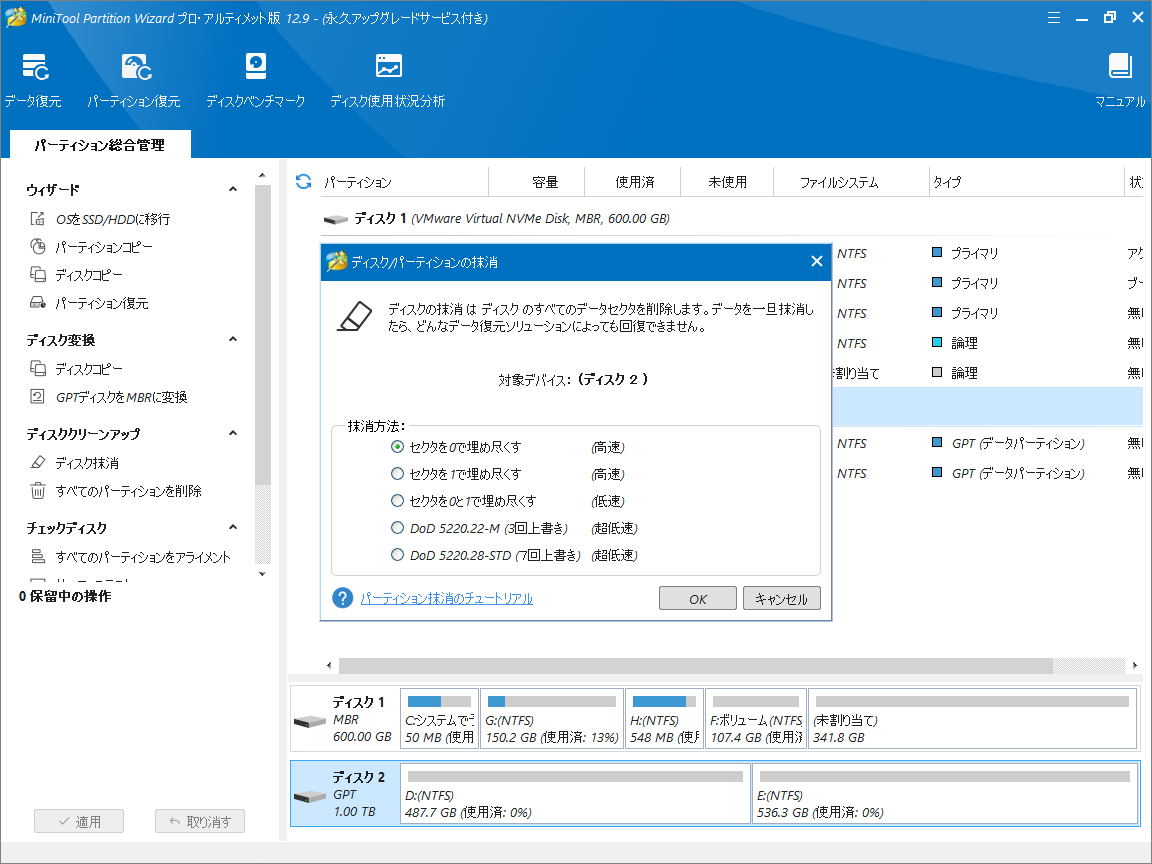Choose ディスクコピー under ディスク変換
Image resolution: width=1152 pixels, height=864 pixels.
(76, 369)
